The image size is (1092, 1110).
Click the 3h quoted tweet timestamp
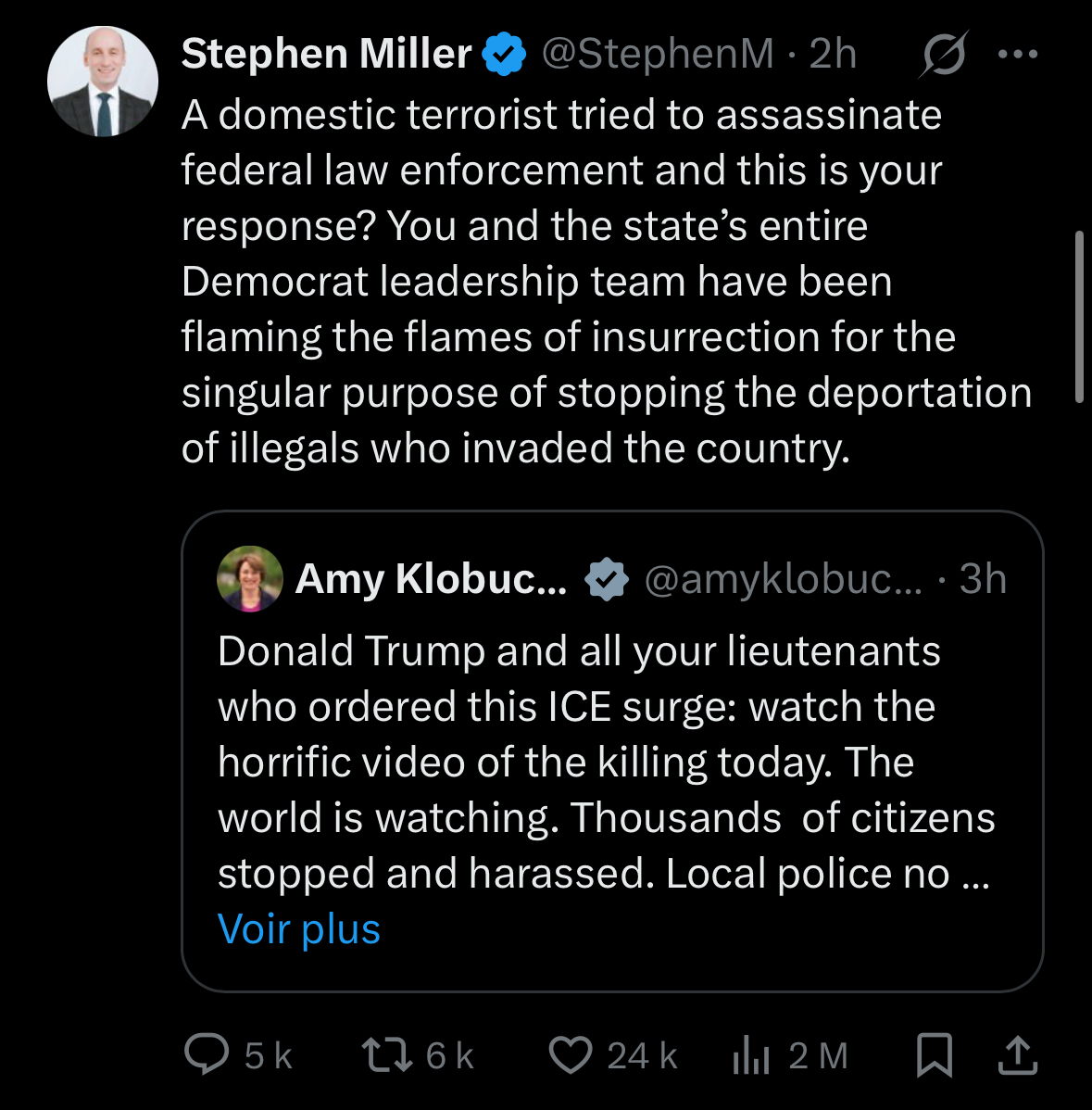(x=983, y=579)
